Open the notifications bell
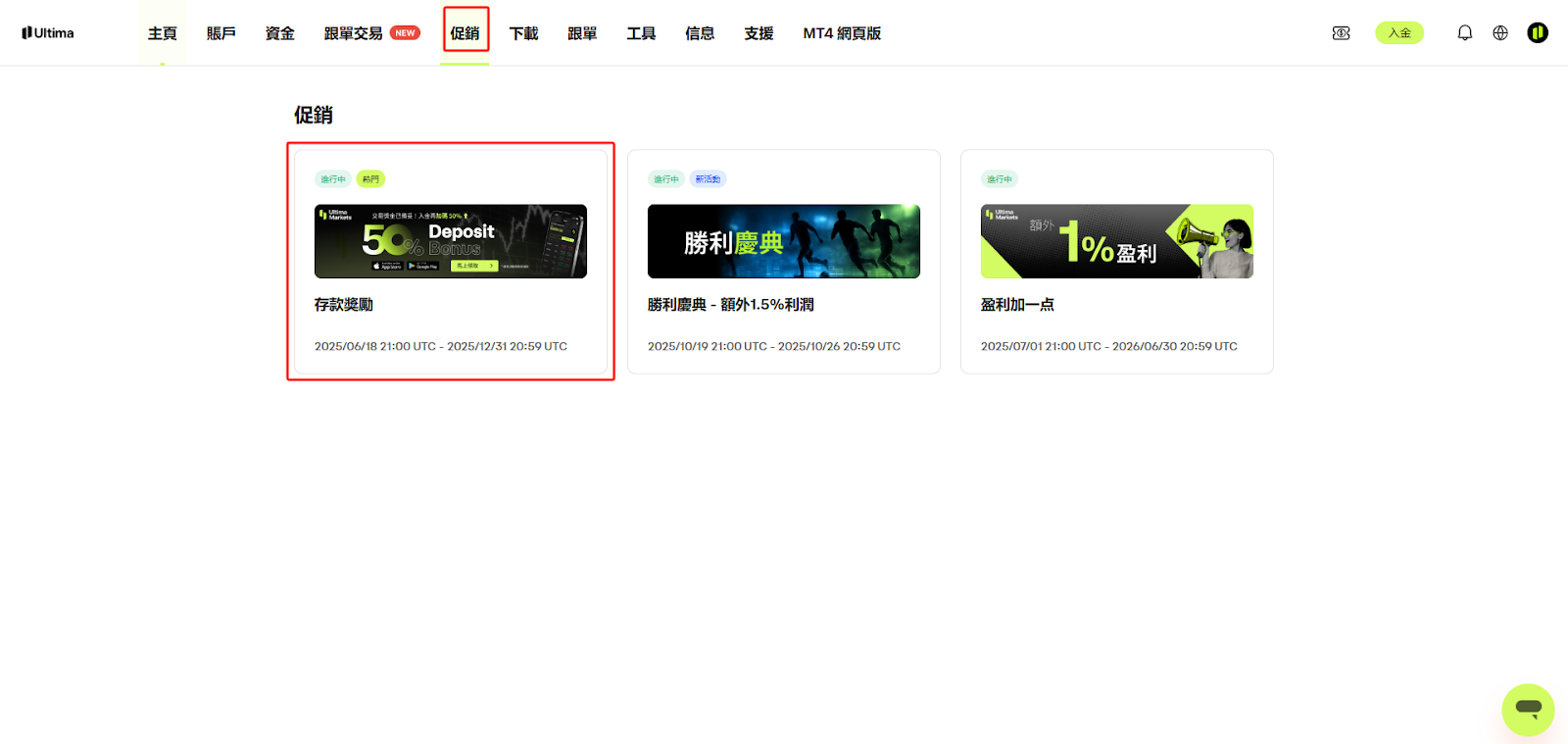 [1464, 33]
